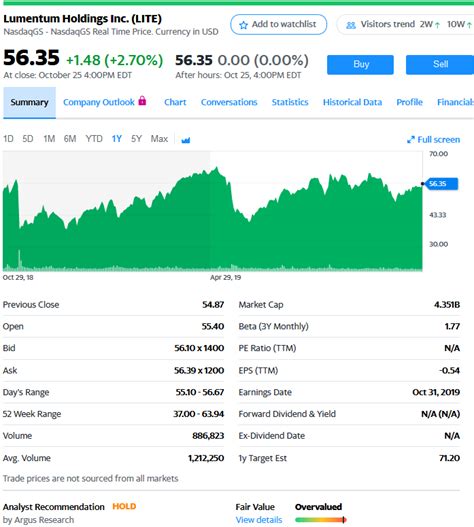Click the Apr 29, 19 axis date

[x=226, y=278]
